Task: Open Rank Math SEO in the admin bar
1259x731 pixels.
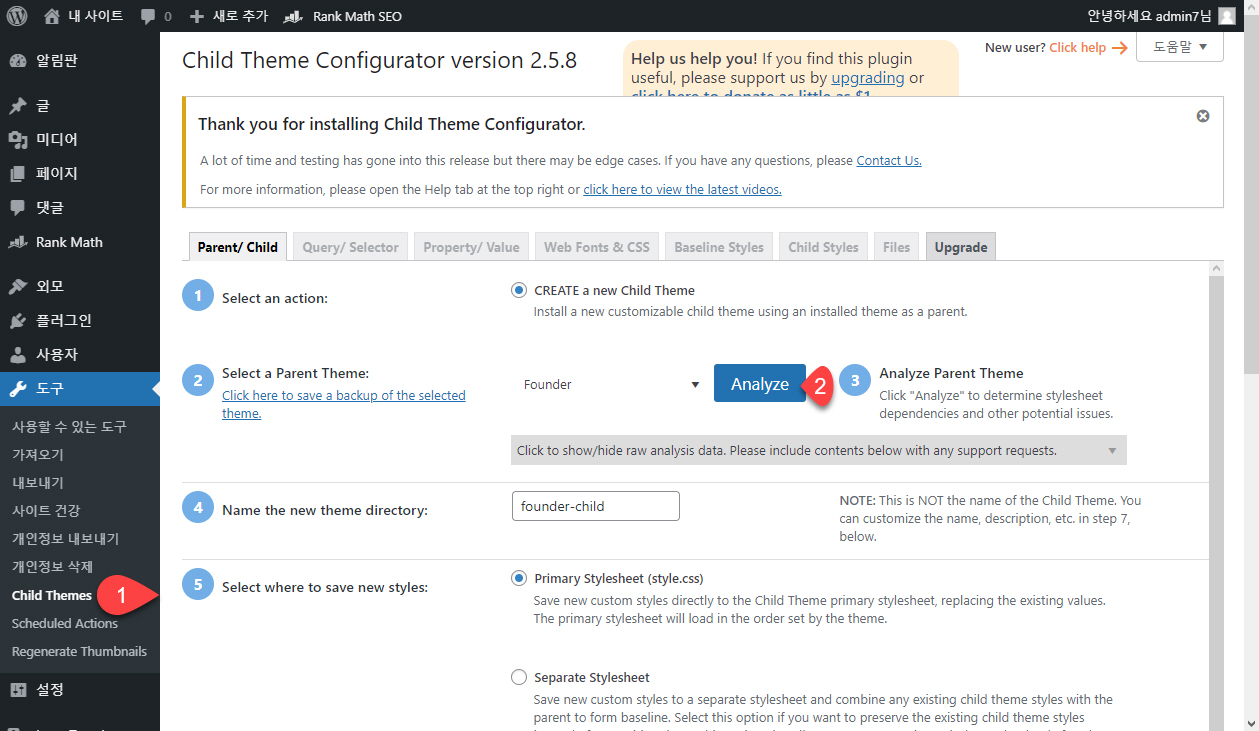Action: 343,16
